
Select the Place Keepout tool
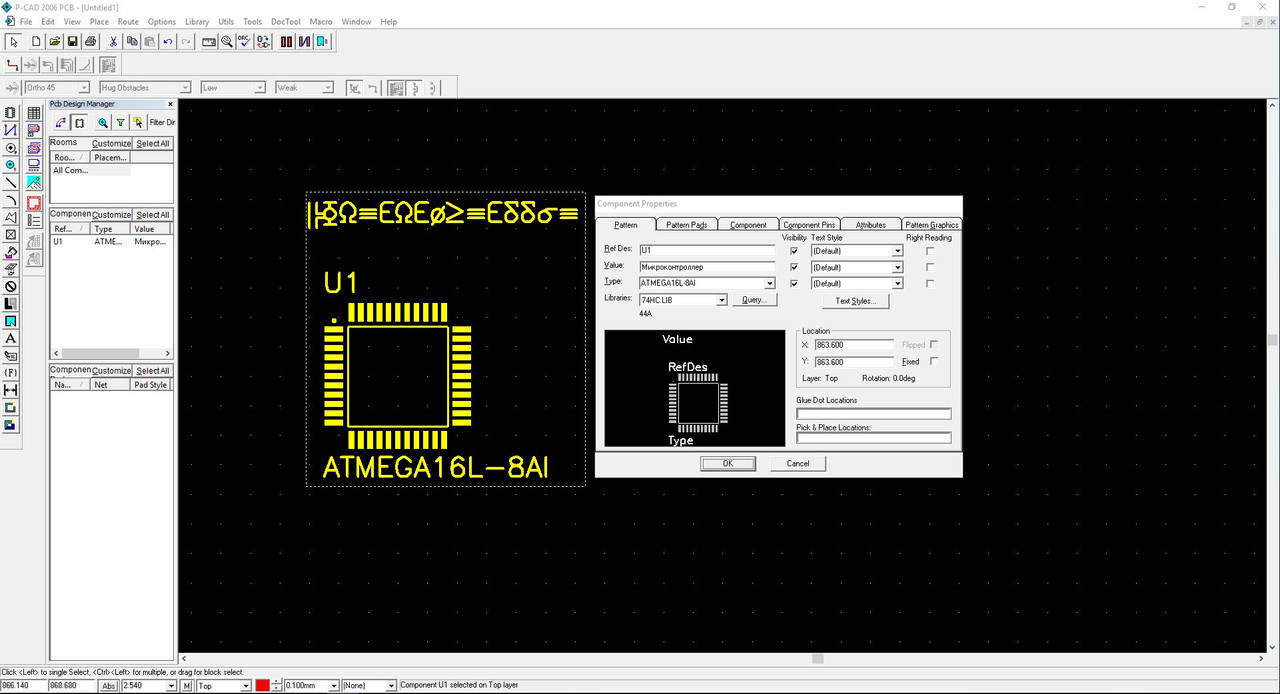(10, 286)
